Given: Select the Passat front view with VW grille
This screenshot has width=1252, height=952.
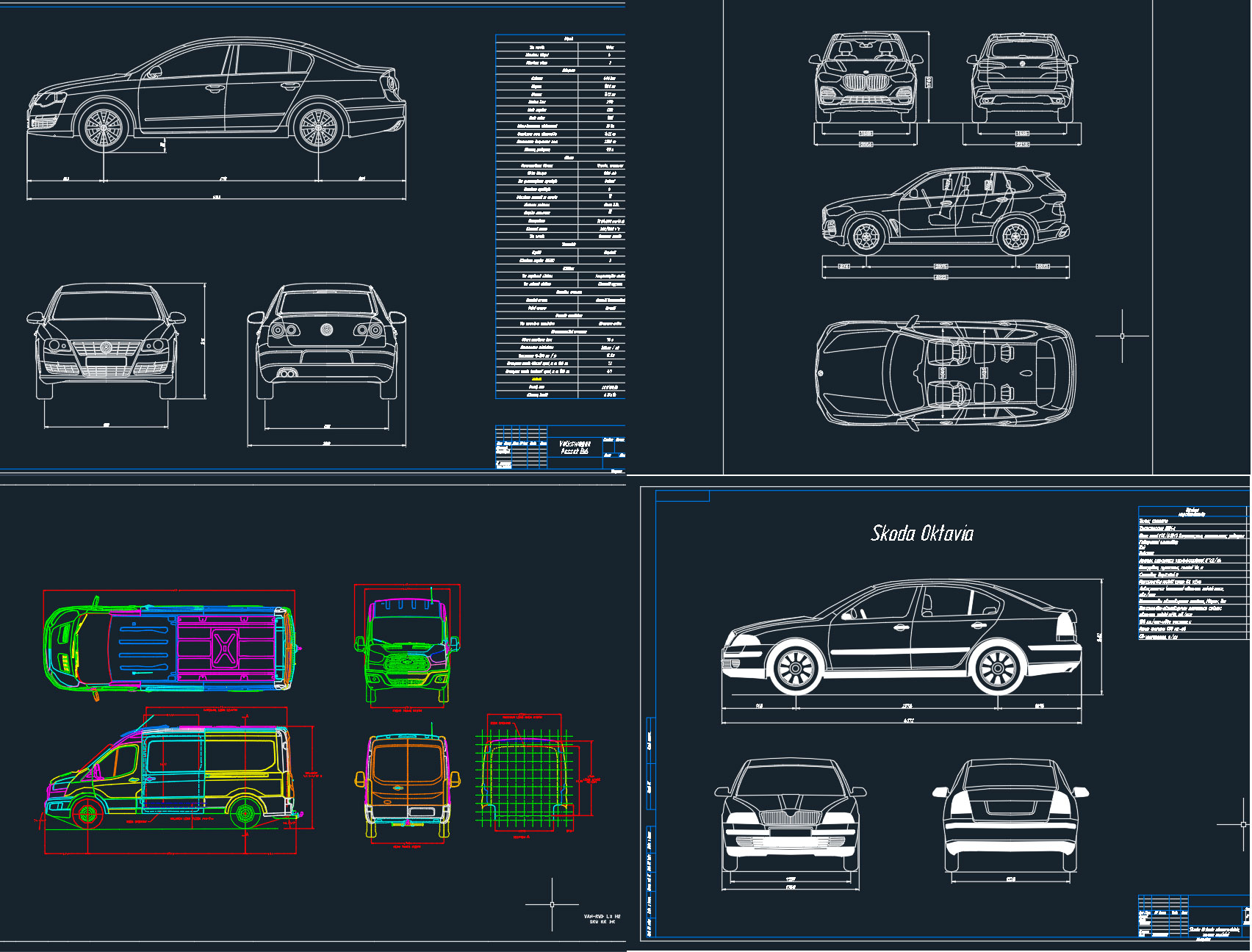Looking at the screenshot, I should pyautogui.click(x=106, y=342).
